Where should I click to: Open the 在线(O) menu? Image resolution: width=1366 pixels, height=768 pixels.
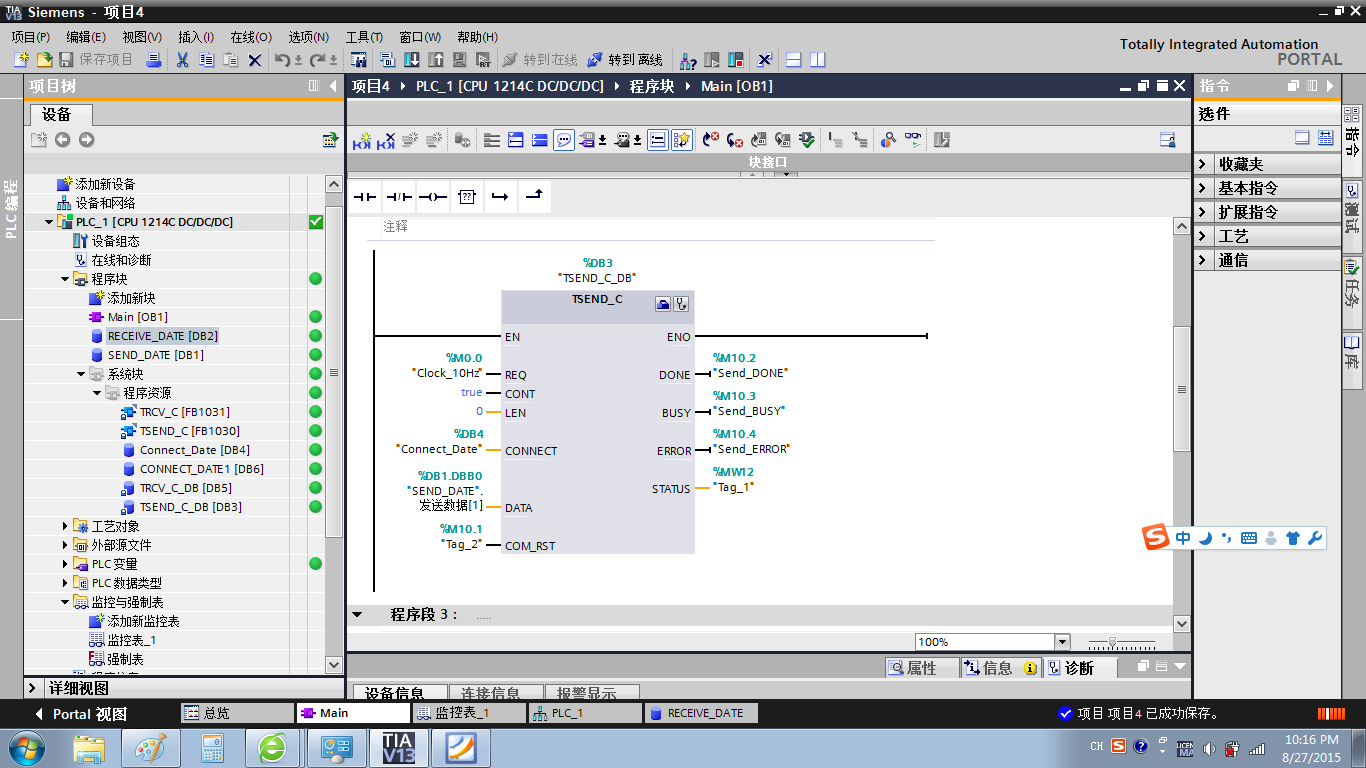coord(251,37)
